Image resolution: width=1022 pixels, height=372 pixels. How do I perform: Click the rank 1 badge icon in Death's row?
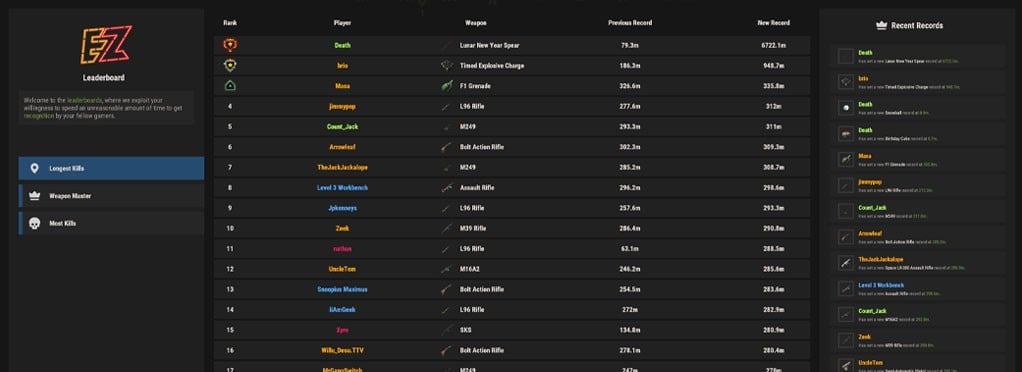[x=230, y=45]
